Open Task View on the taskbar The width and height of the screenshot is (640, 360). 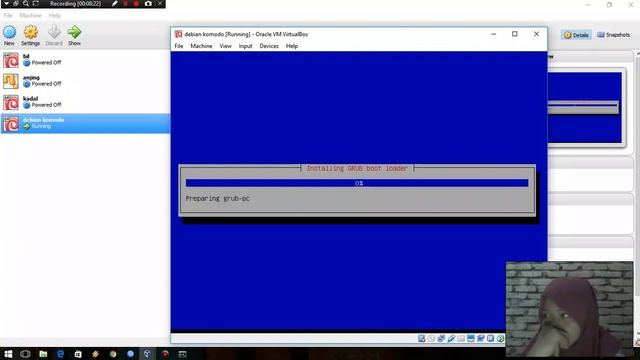25,354
